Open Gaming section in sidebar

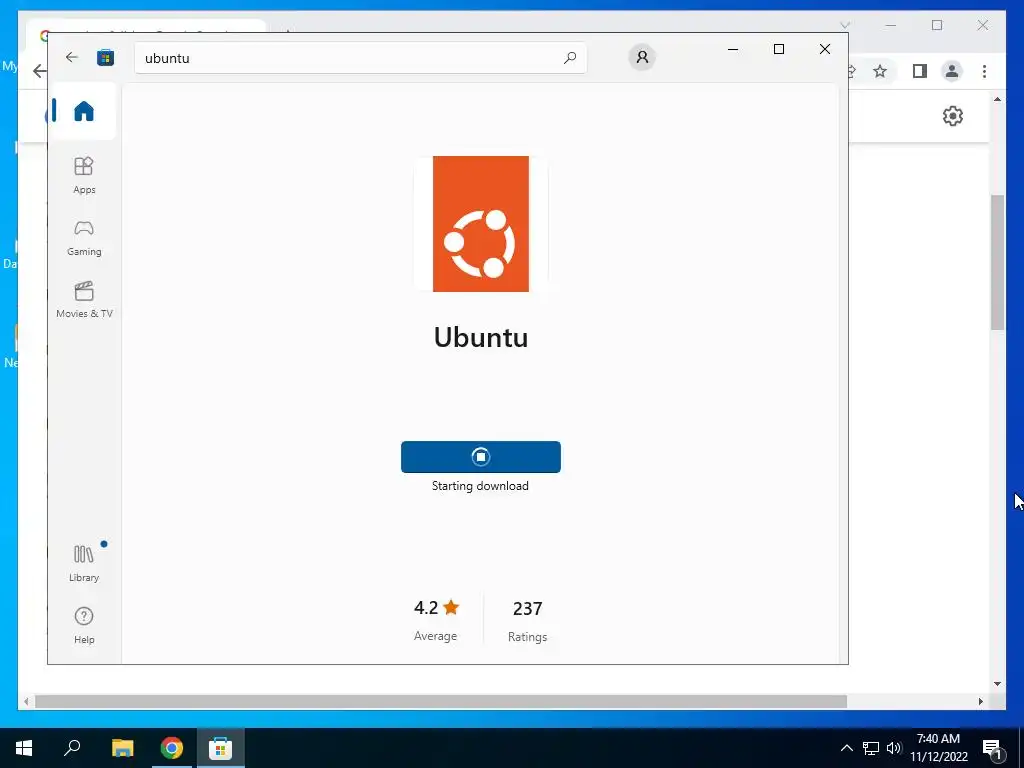pyautogui.click(x=84, y=238)
